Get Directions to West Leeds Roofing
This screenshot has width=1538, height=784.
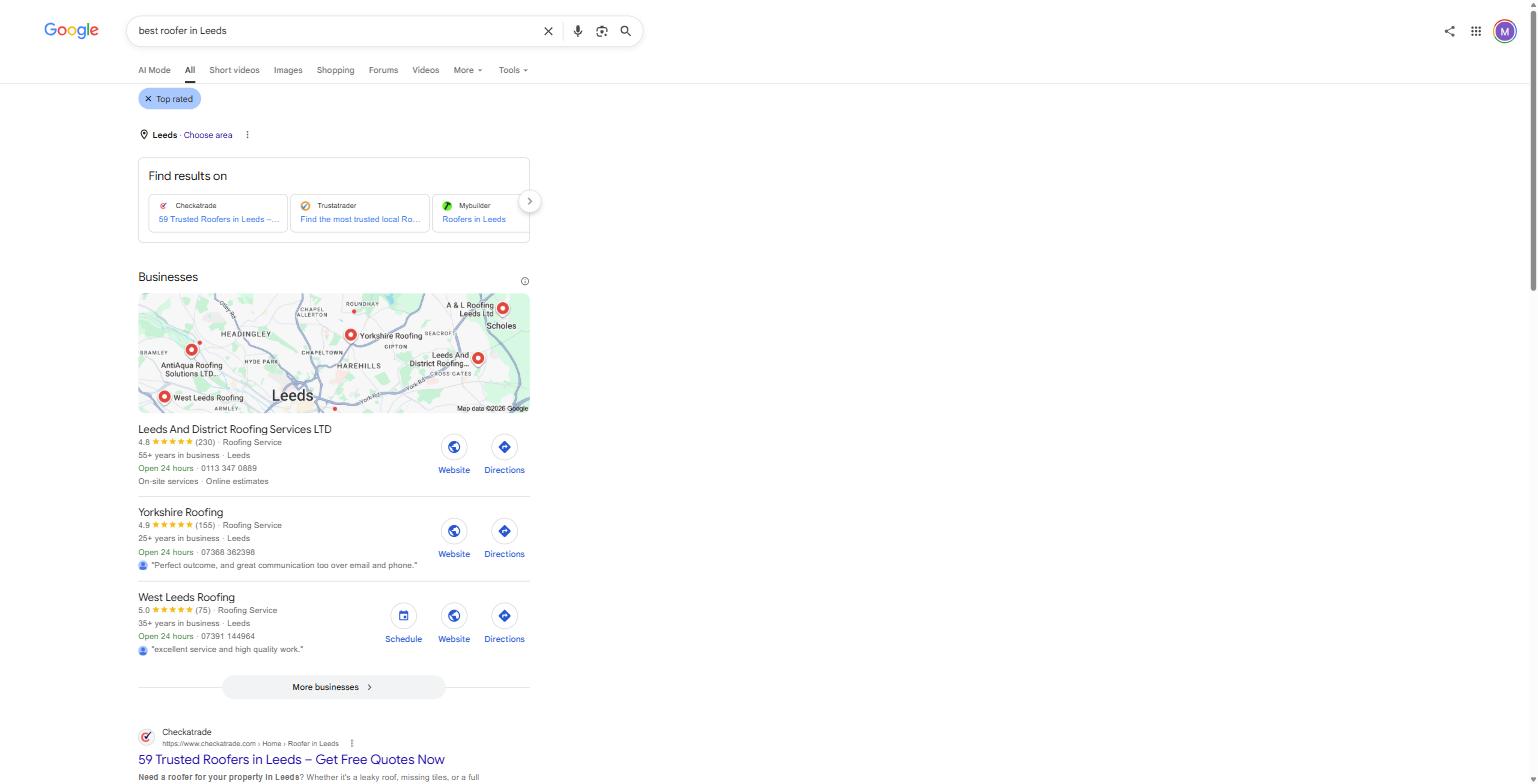pyautogui.click(x=504, y=624)
